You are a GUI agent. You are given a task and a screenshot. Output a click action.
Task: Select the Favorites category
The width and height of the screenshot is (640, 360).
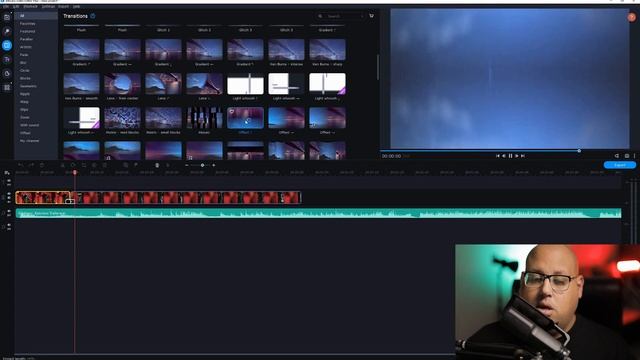click(x=27, y=24)
